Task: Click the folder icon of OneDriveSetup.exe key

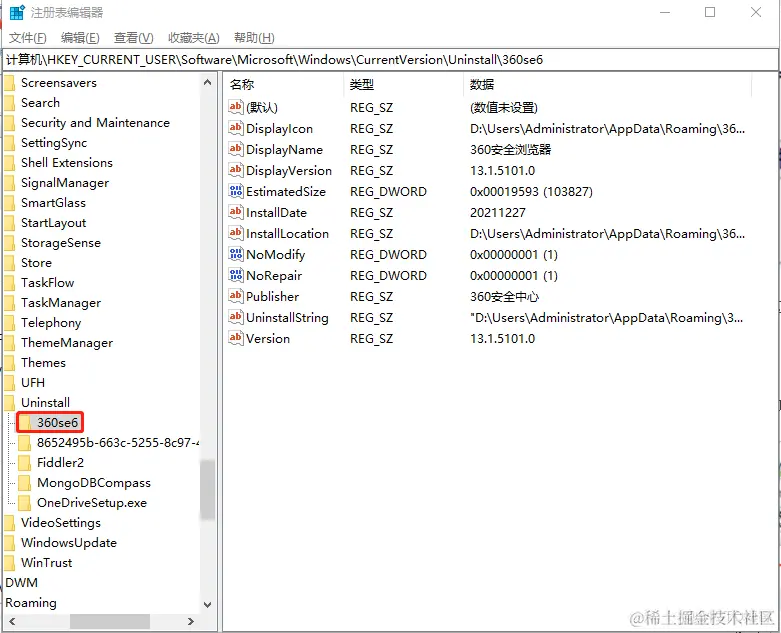Action: click(x=24, y=503)
